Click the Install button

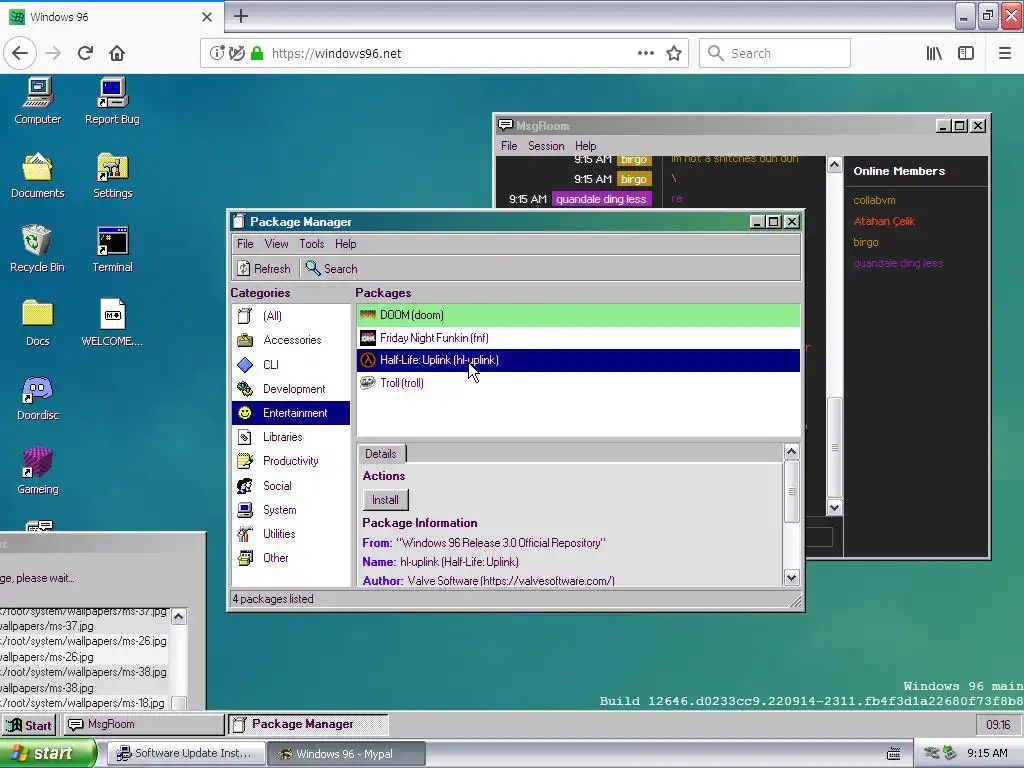tap(385, 500)
